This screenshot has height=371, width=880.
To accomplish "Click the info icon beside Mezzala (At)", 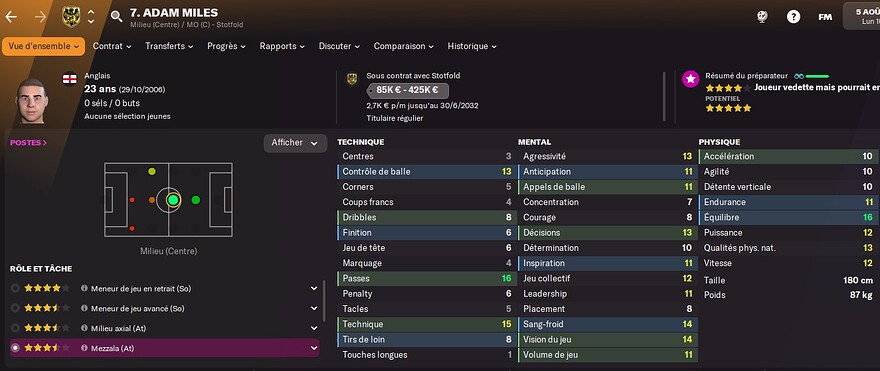I will tap(84, 348).
